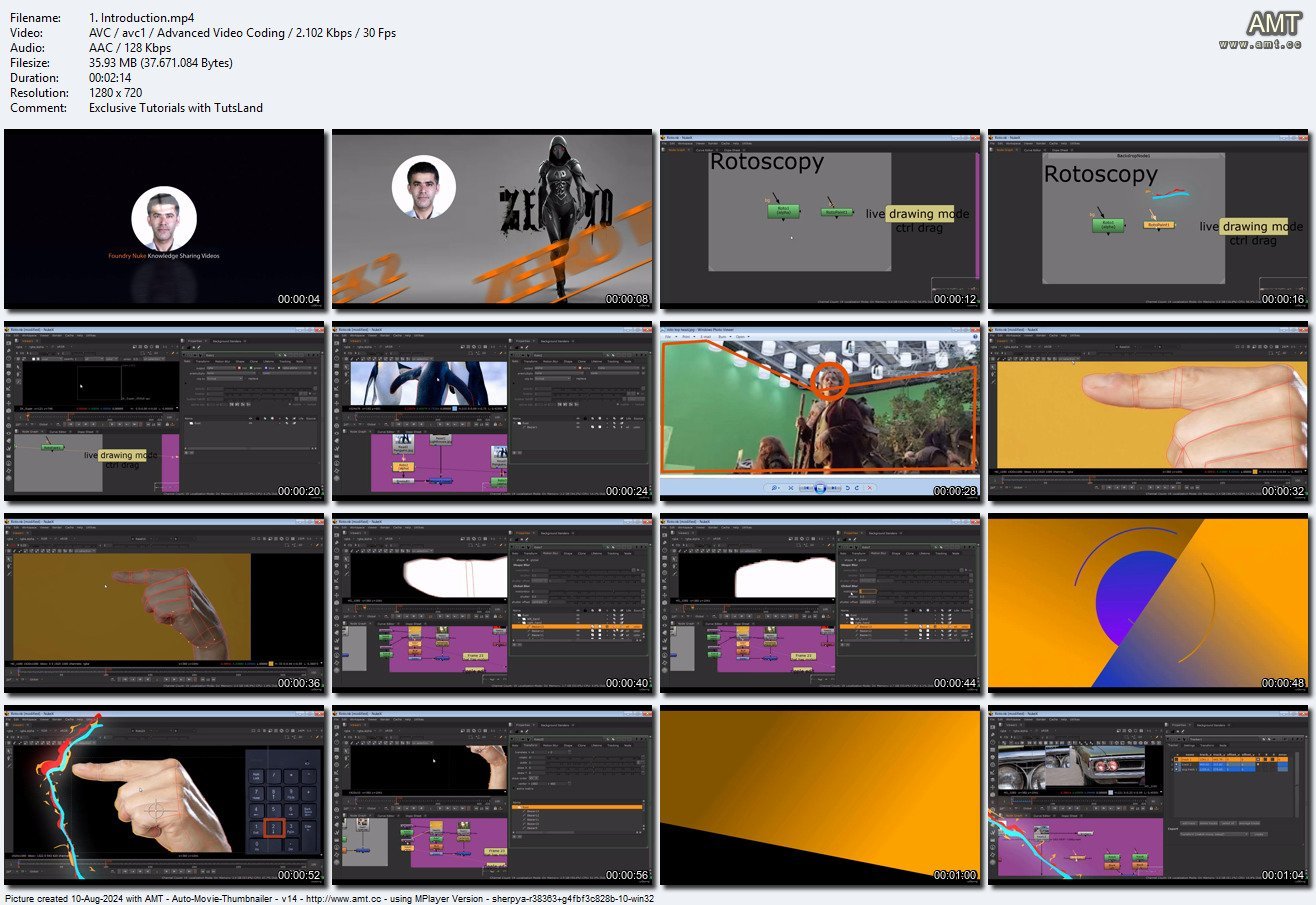Select the Roto1 node in 00:00:16 frame
The height and width of the screenshot is (905, 1316).
1107,225
